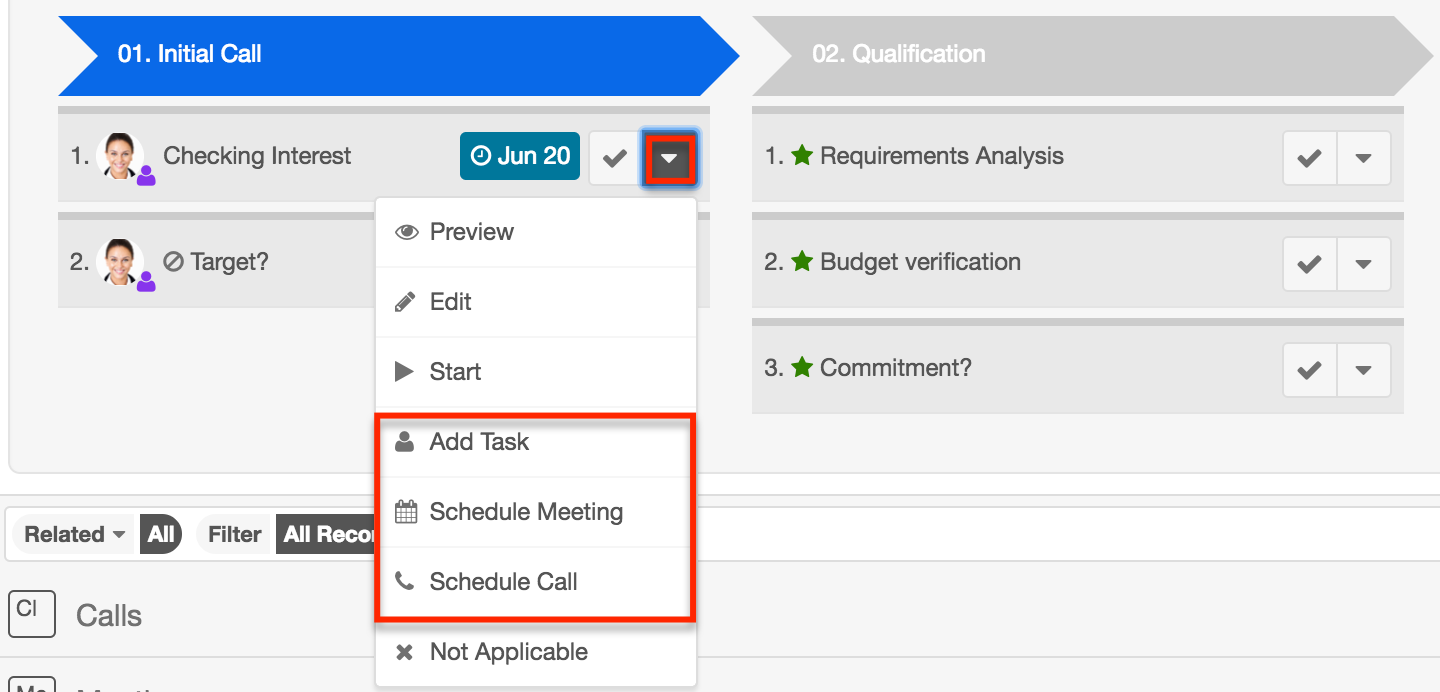This screenshot has height=692, width=1440.
Task: Click the green star beside Commitment?
Action: 802,368
